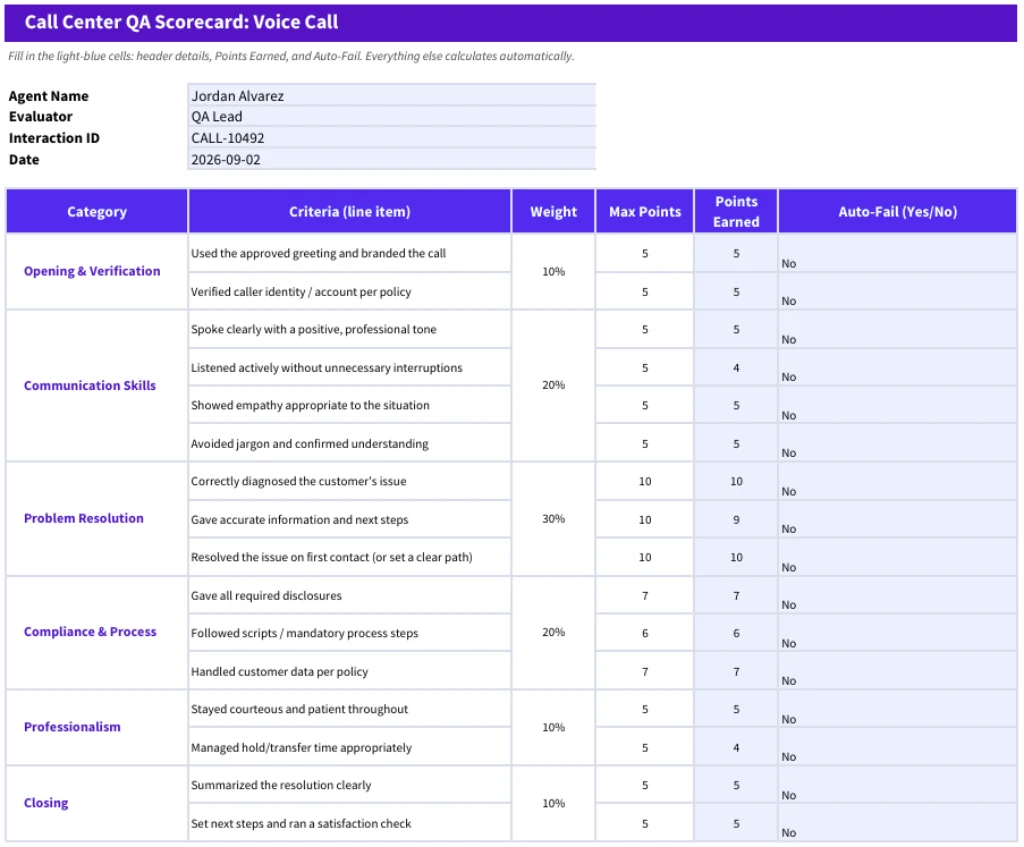
Task: Click Max Points cell for Gave all required disclosures
Action: 645,596
